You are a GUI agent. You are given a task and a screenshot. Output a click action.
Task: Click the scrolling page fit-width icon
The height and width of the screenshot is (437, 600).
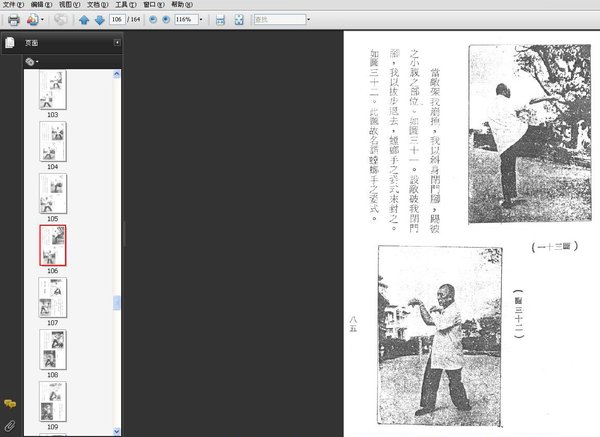pos(220,20)
